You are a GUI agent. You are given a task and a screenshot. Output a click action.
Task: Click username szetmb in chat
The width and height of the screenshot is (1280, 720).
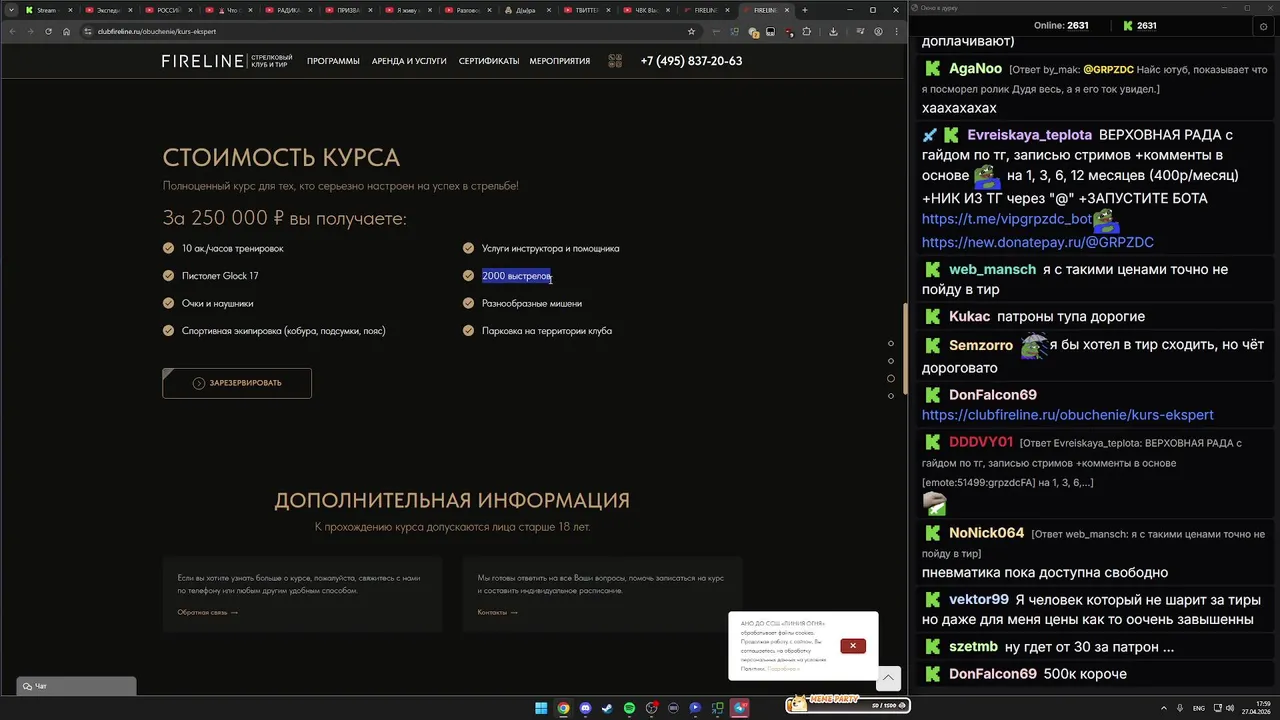973,647
